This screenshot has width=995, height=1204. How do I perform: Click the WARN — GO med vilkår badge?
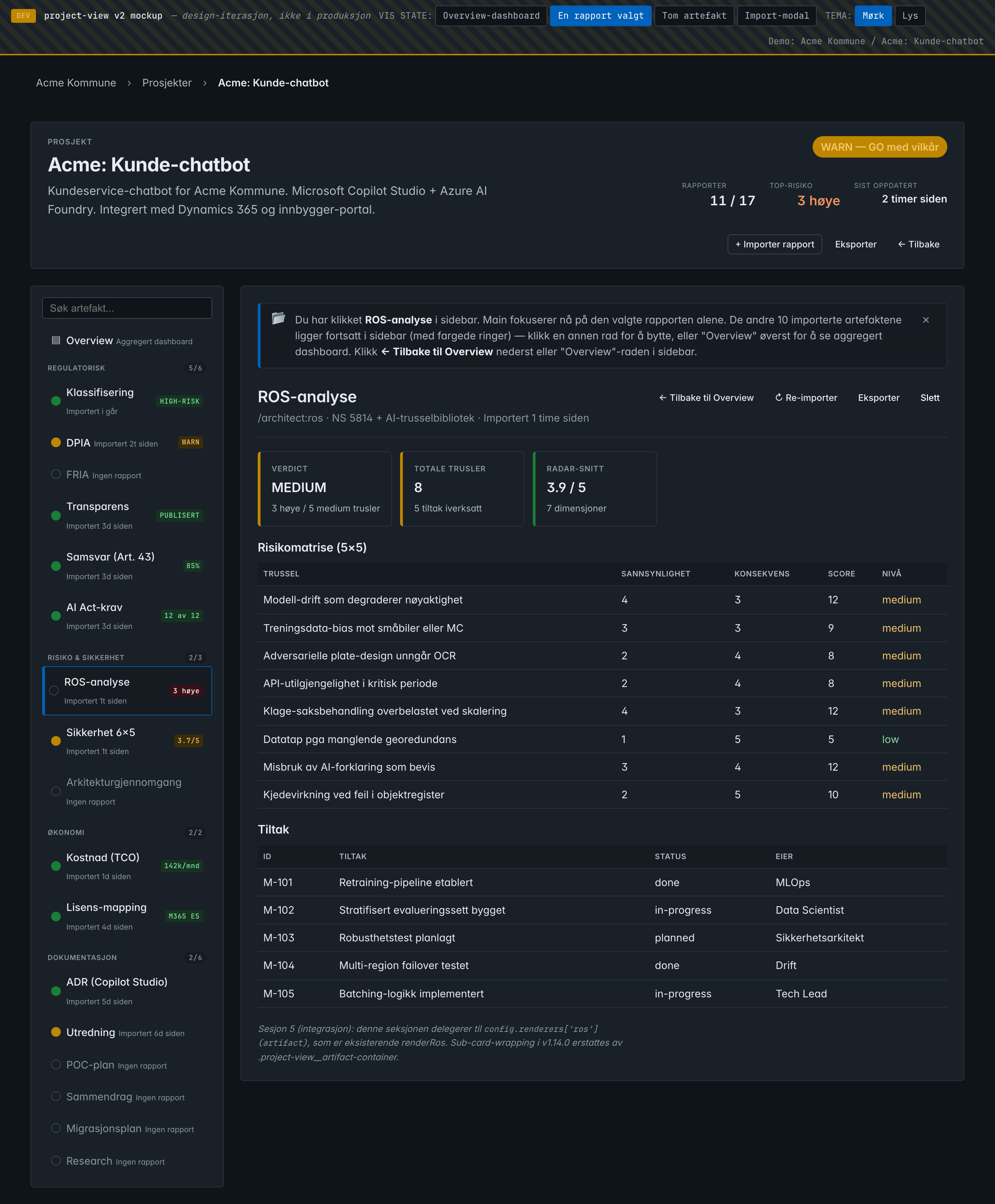[879, 147]
